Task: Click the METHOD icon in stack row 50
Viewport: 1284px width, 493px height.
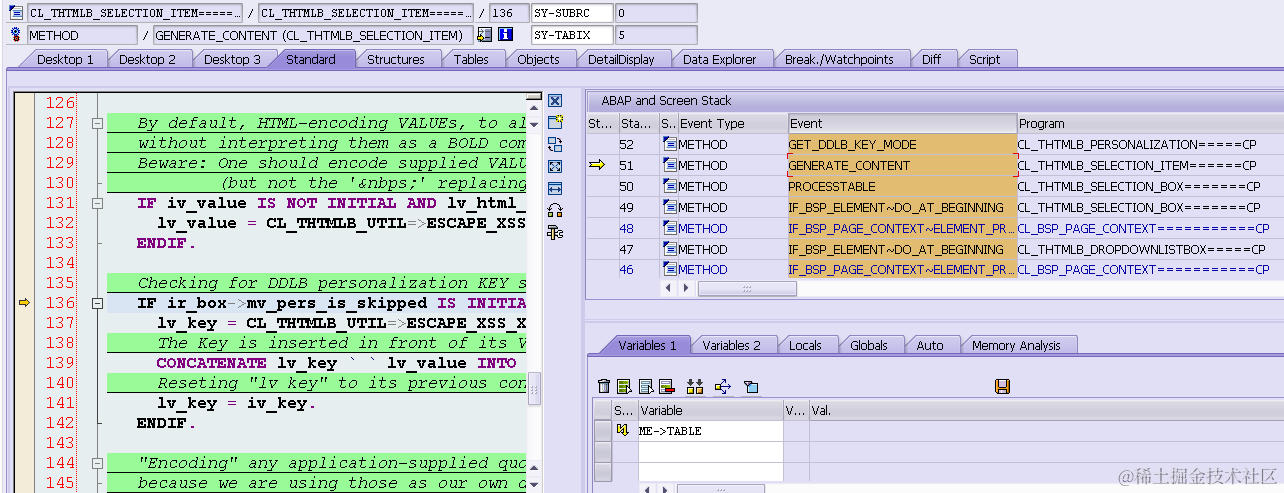Action: (669, 187)
